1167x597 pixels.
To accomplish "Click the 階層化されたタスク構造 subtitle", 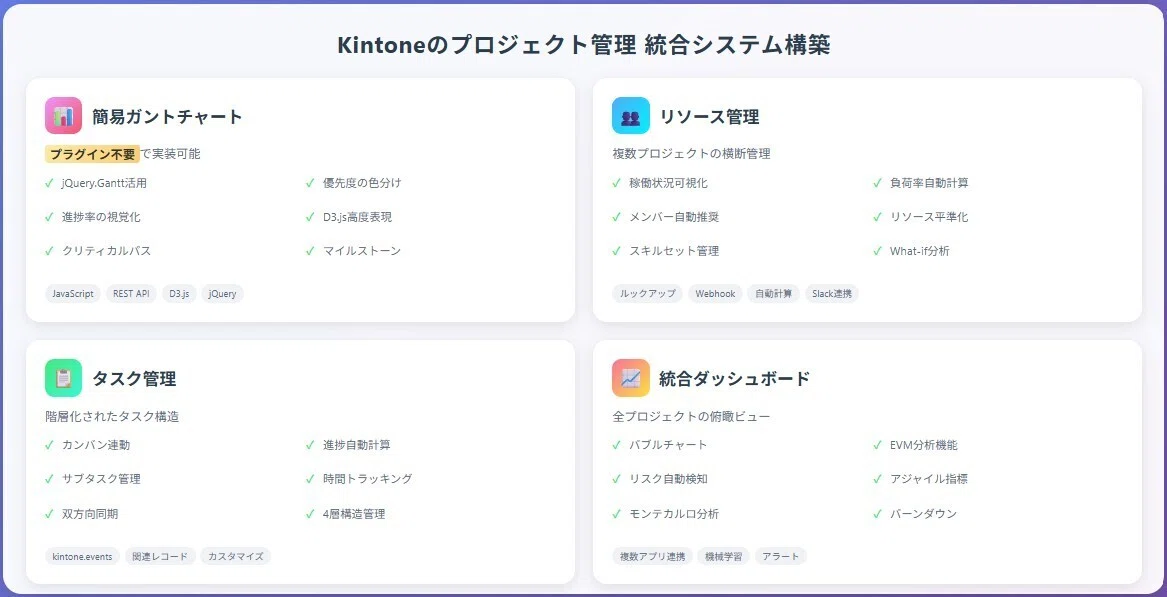I will [112, 417].
